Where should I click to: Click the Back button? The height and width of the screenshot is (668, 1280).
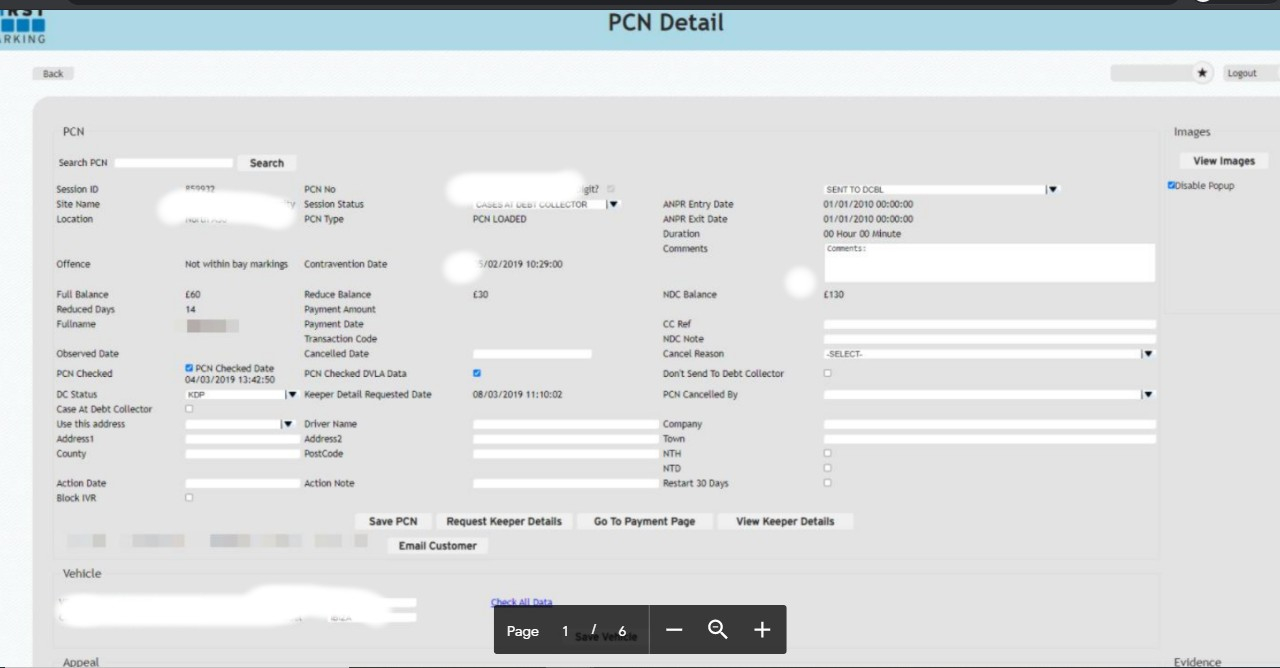[x=53, y=74]
